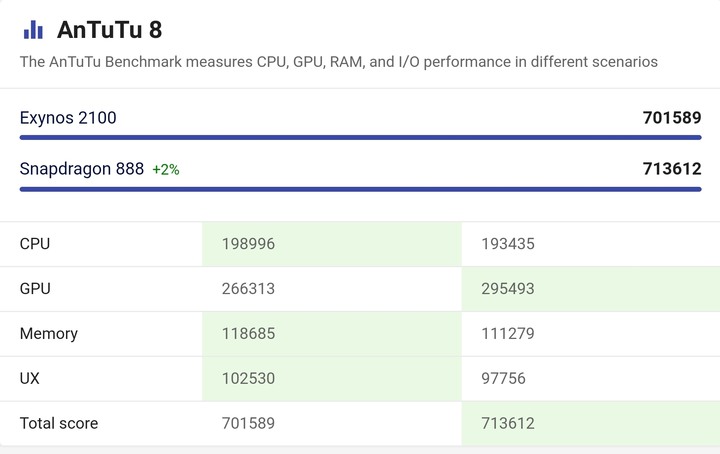
Task: Click Memory value 111279
Action: point(508,334)
